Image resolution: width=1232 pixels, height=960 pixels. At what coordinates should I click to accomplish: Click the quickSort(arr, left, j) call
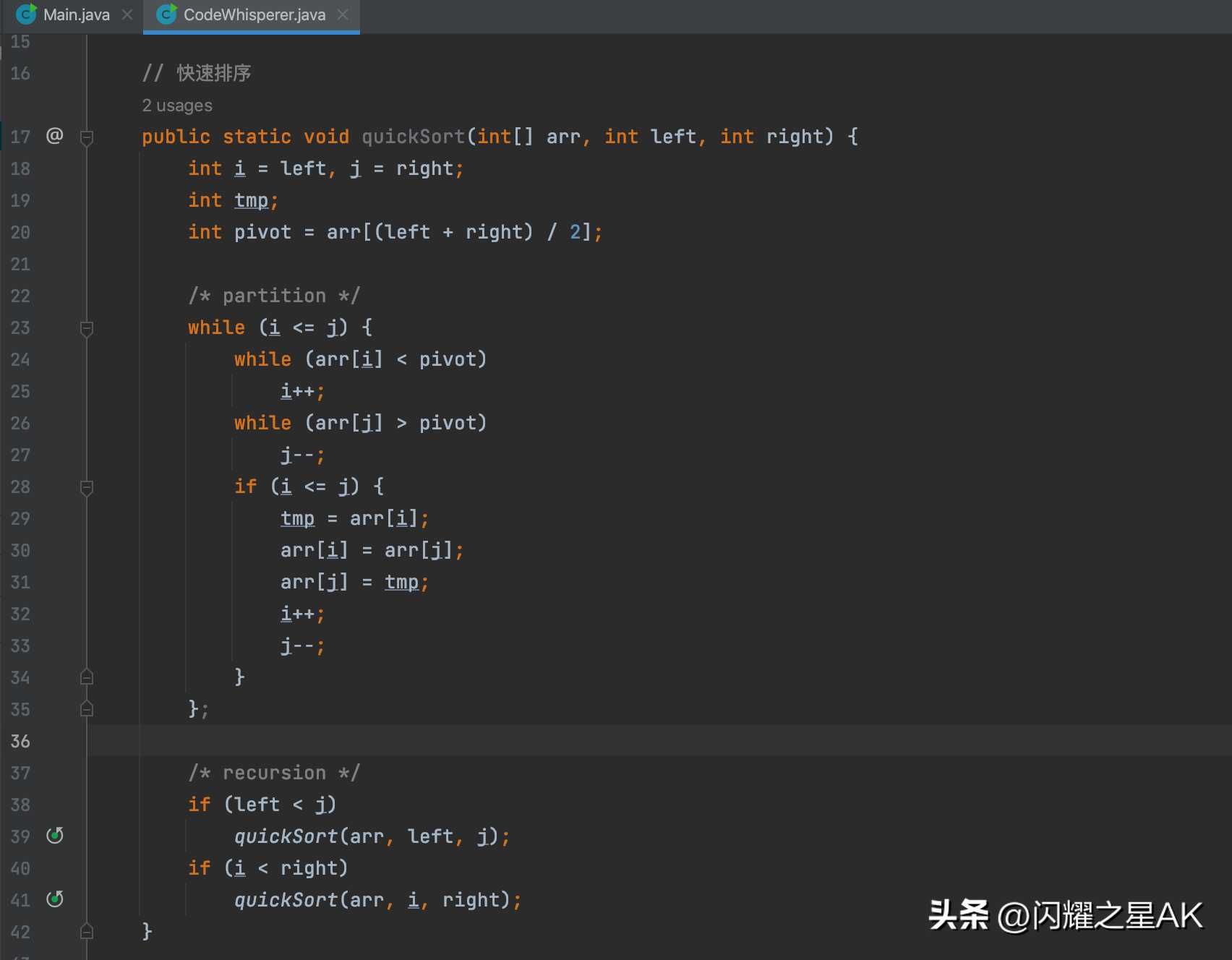click(372, 836)
